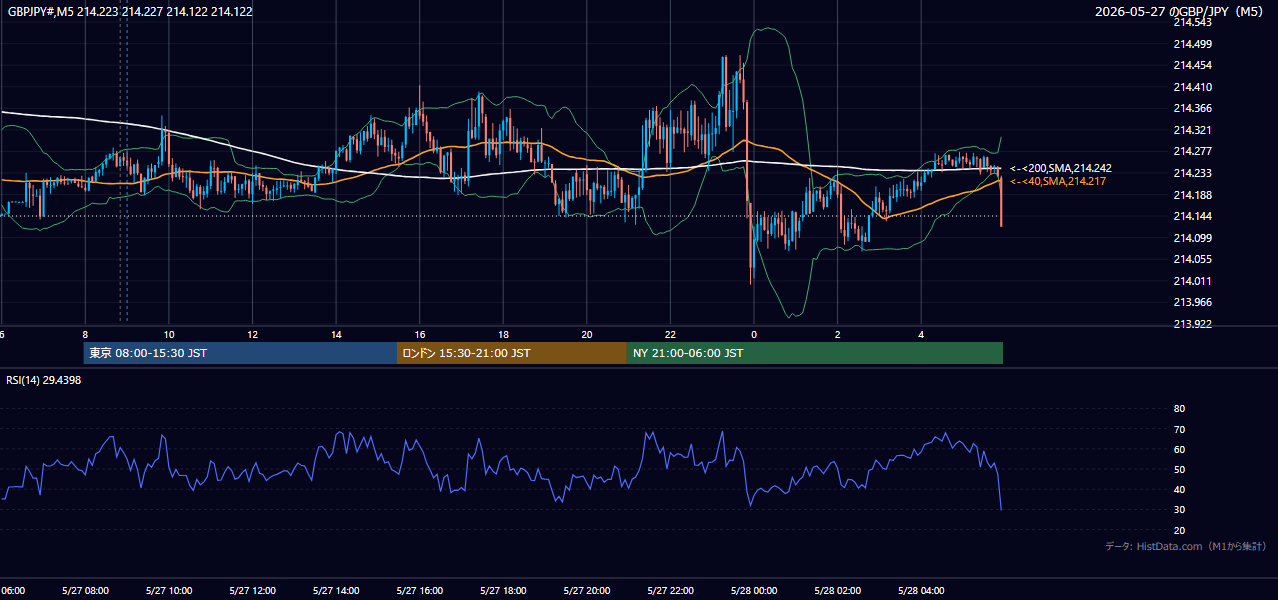This screenshot has width=1278, height=600.
Task: Select the 40 SMA 214.217 label
Action: pos(1058,181)
